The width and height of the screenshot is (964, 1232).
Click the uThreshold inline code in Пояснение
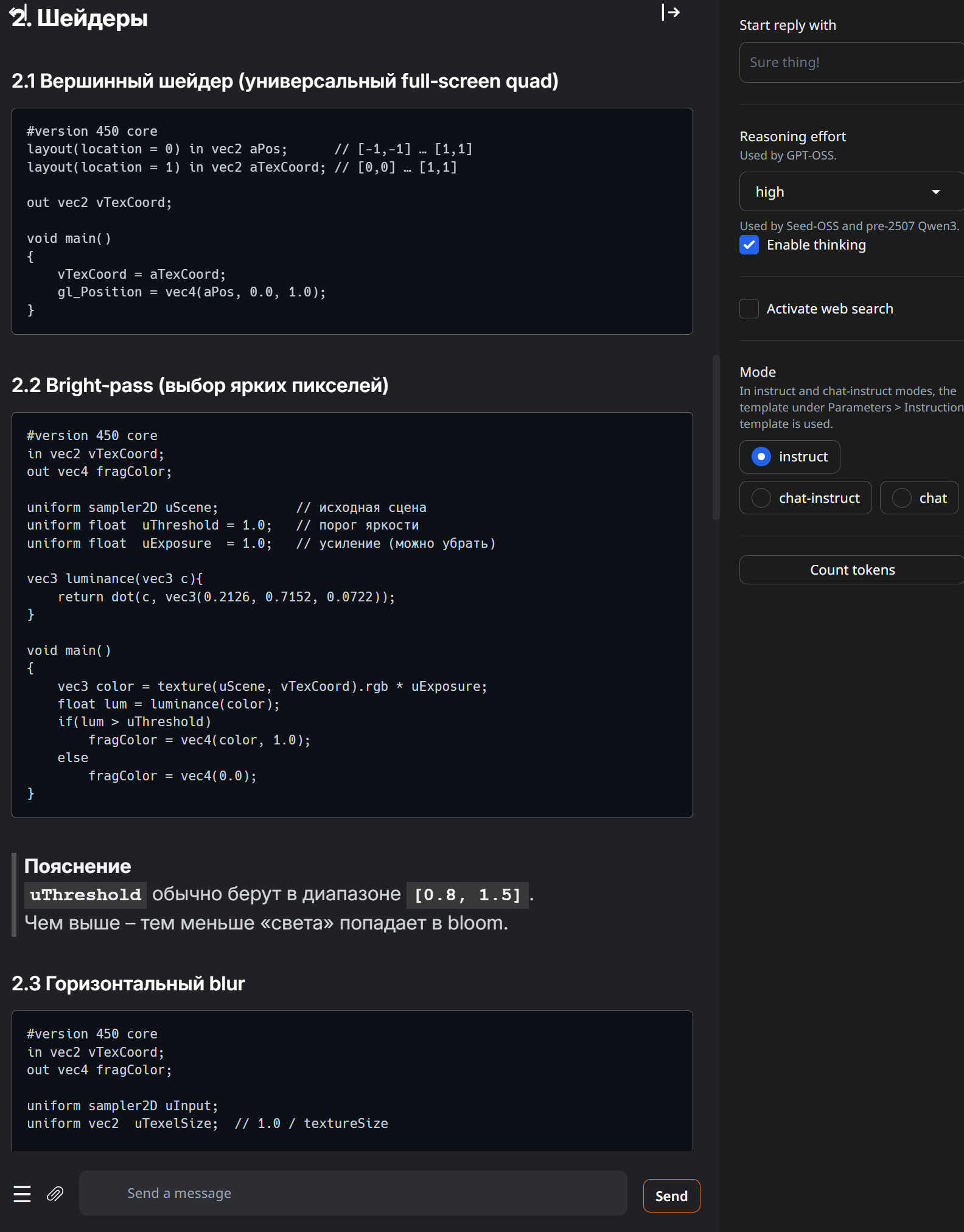[86, 895]
